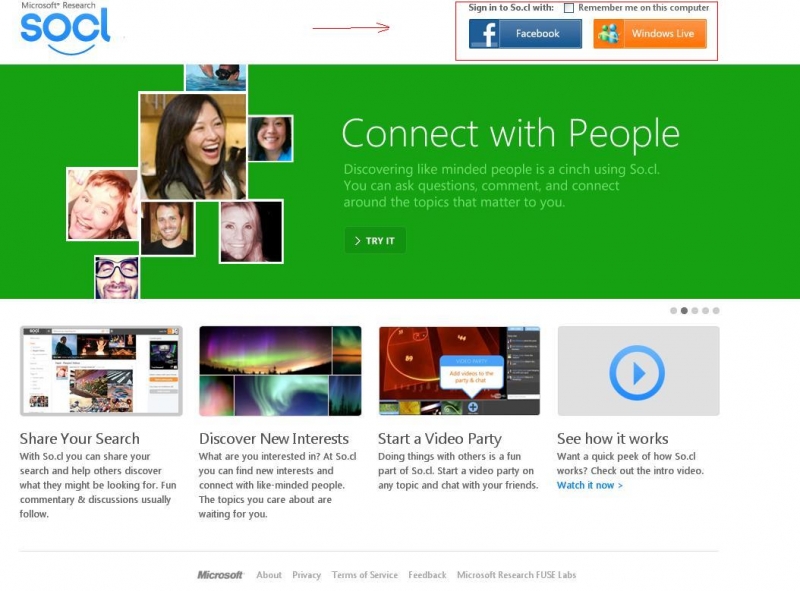Select the second carousel dot

coord(684,310)
